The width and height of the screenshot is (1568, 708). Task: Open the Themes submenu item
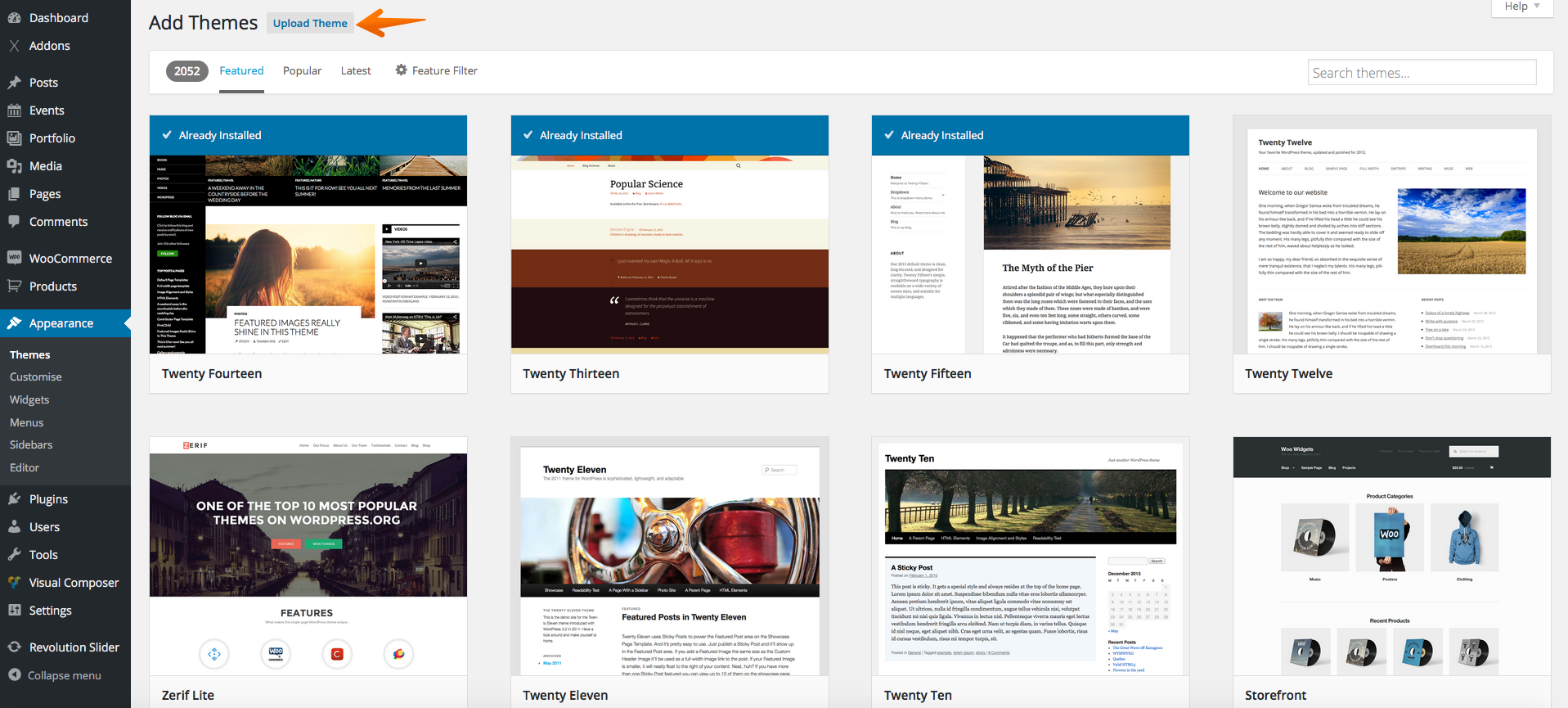pyautogui.click(x=30, y=355)
